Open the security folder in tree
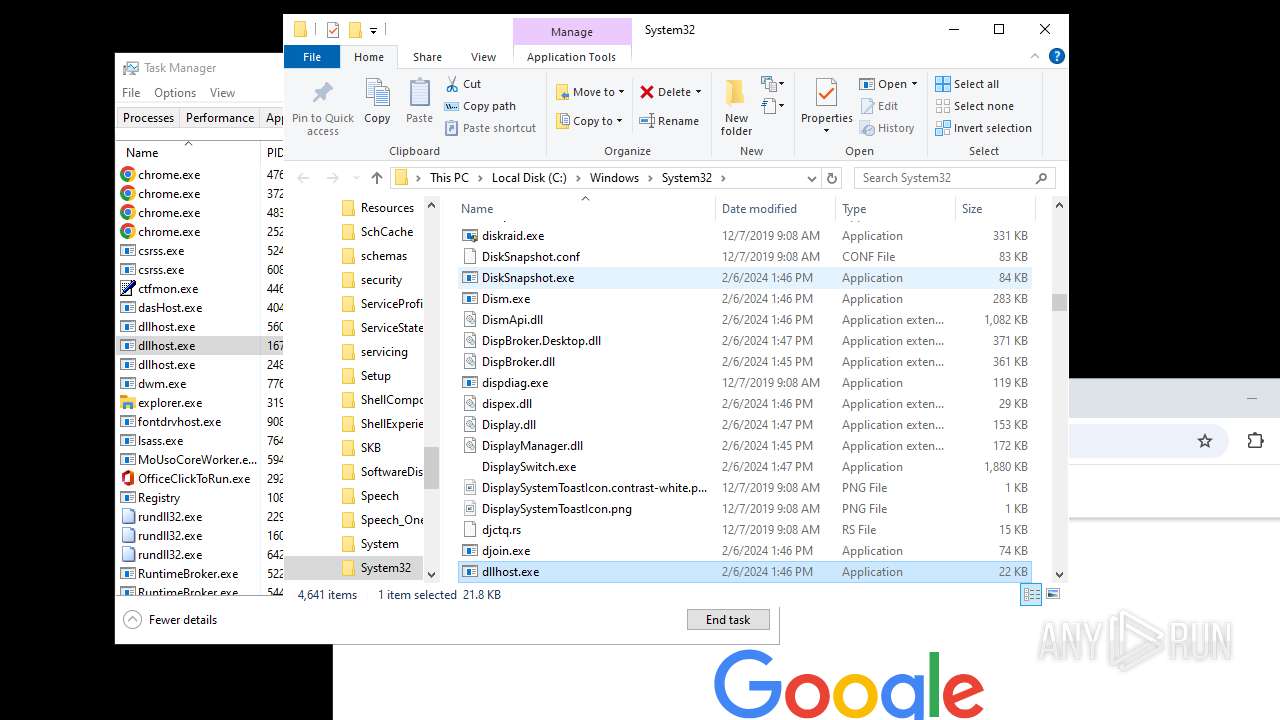This screenshot has height=720, width=1280. tap(381, 280)
